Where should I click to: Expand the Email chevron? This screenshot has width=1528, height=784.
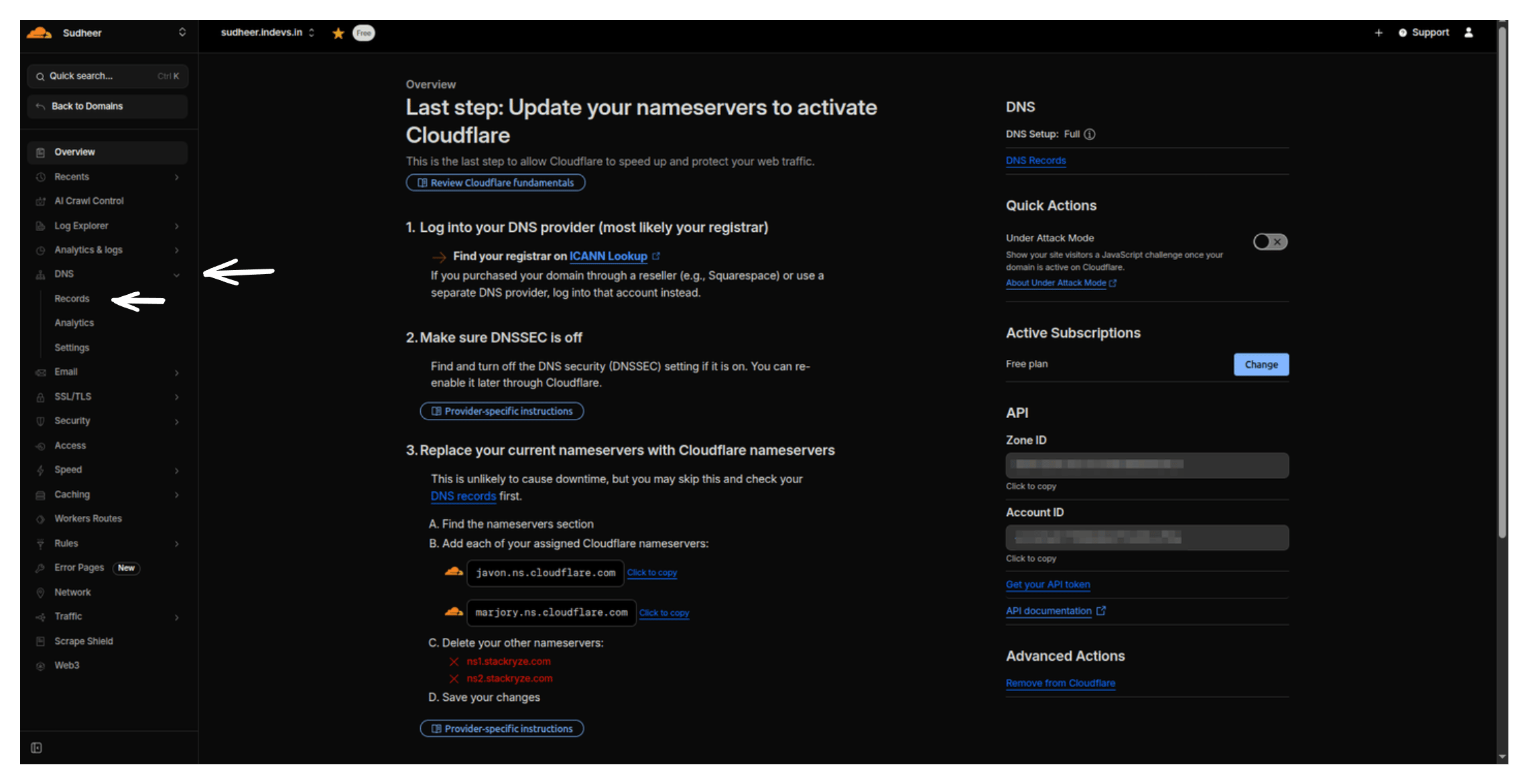tap(177, 372)
